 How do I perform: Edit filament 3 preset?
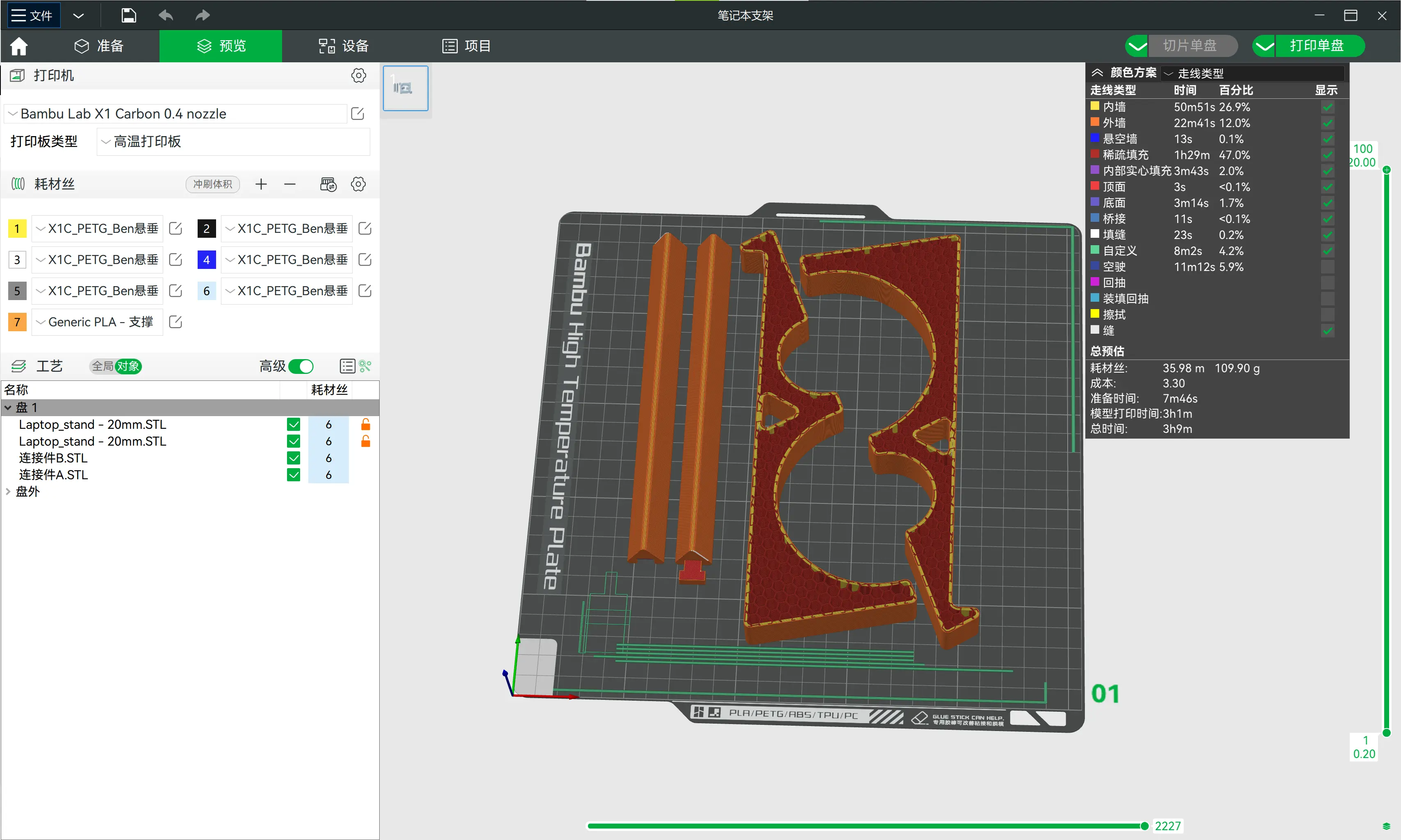(175, 259)
